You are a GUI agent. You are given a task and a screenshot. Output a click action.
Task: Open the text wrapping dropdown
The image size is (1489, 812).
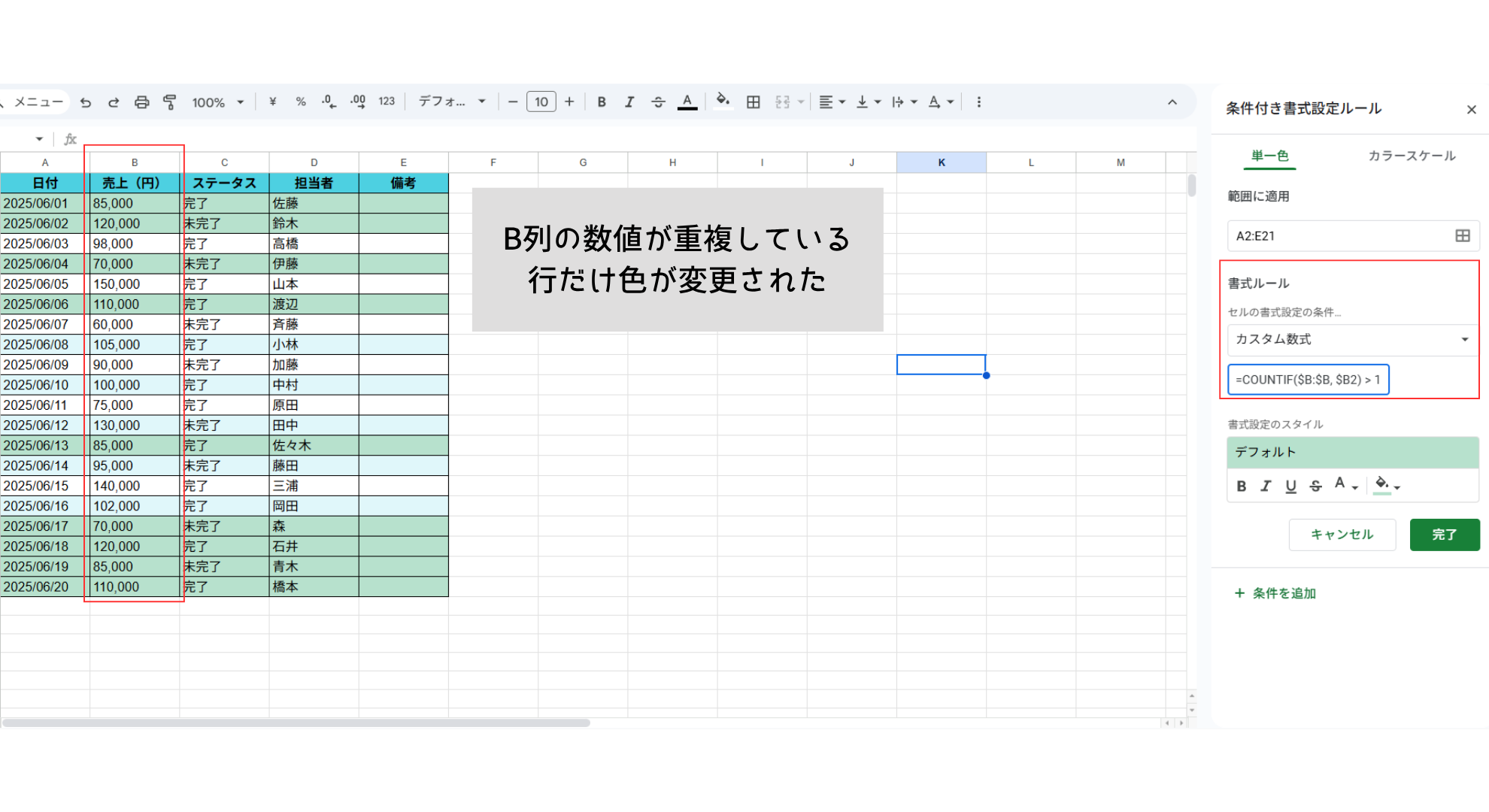point(904,101)
